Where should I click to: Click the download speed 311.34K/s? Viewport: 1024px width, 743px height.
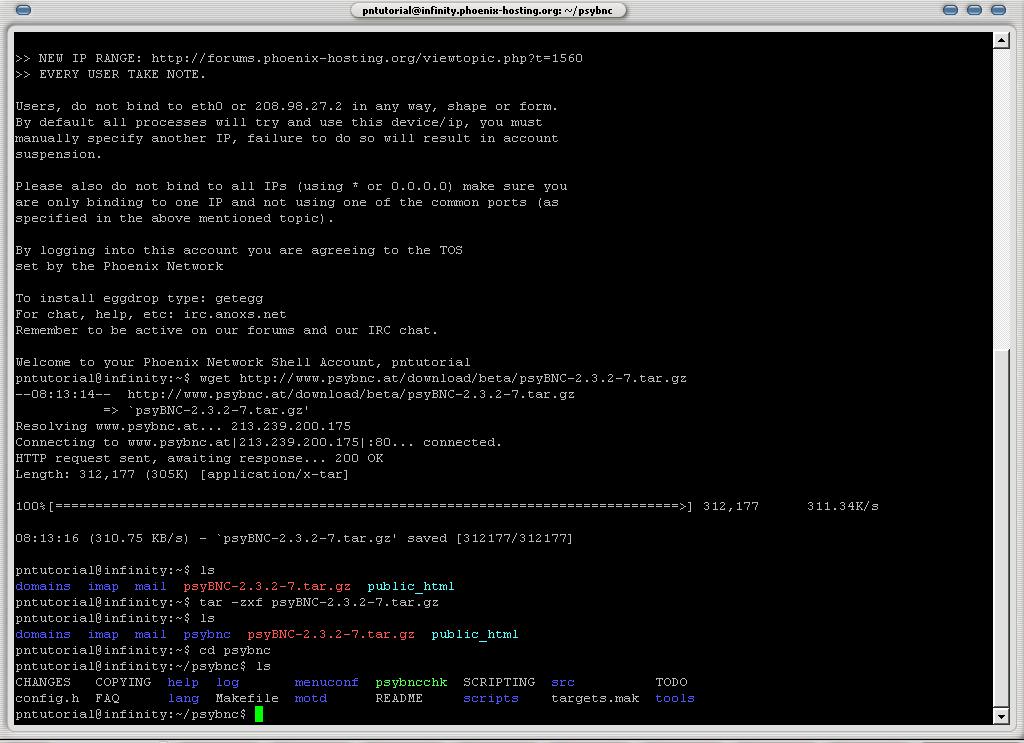pos(842,506)
